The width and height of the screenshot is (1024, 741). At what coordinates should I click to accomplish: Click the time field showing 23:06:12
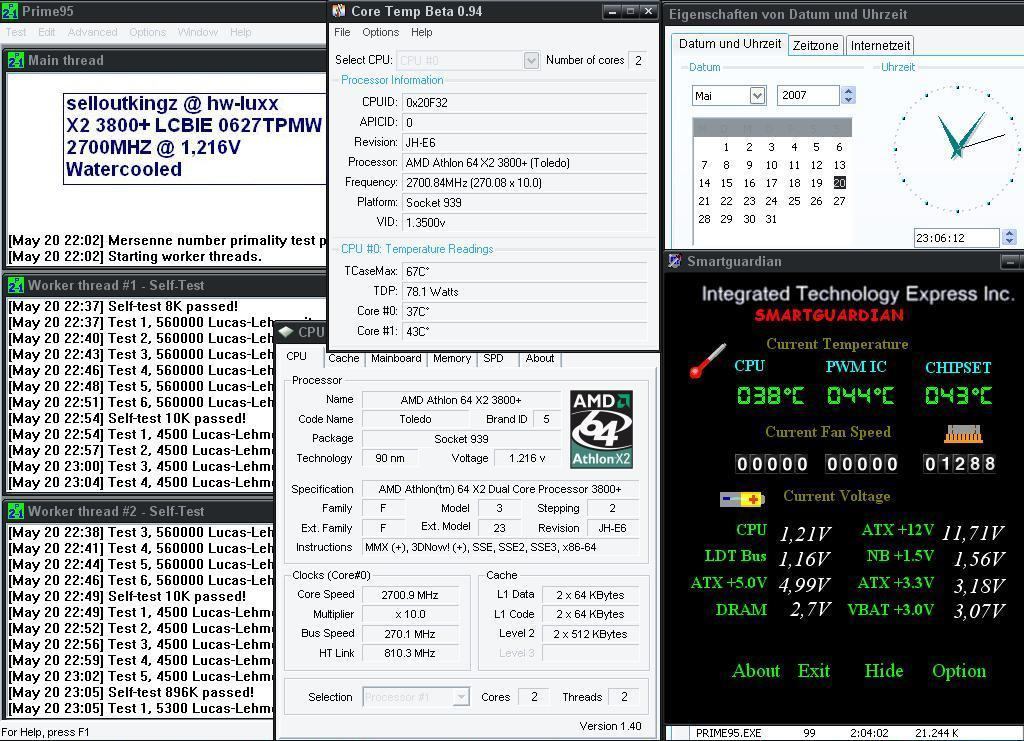pos(957,238)
